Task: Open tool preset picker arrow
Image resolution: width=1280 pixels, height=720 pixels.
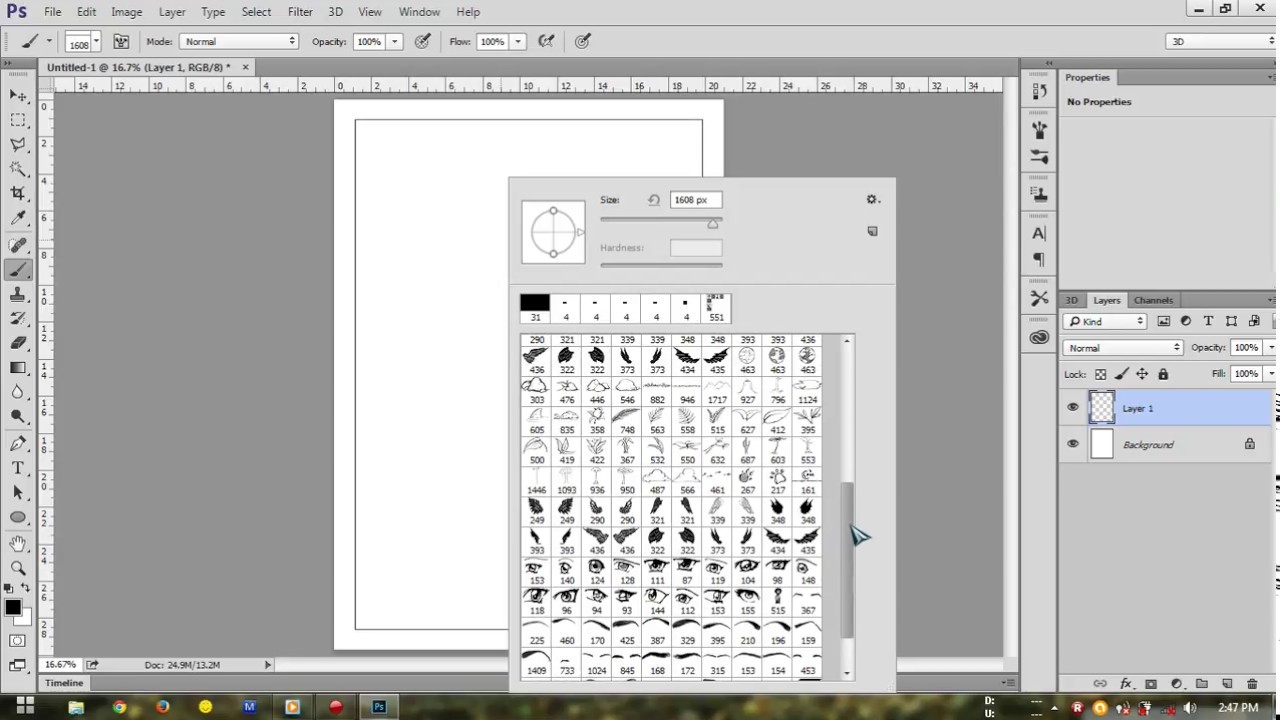Action: pyautogui.click(x=48, y=41)
